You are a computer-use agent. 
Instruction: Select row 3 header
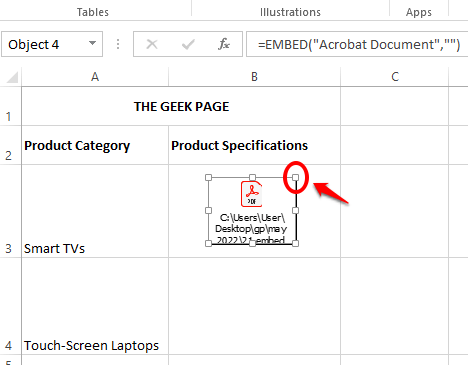(x=10, y=211)
